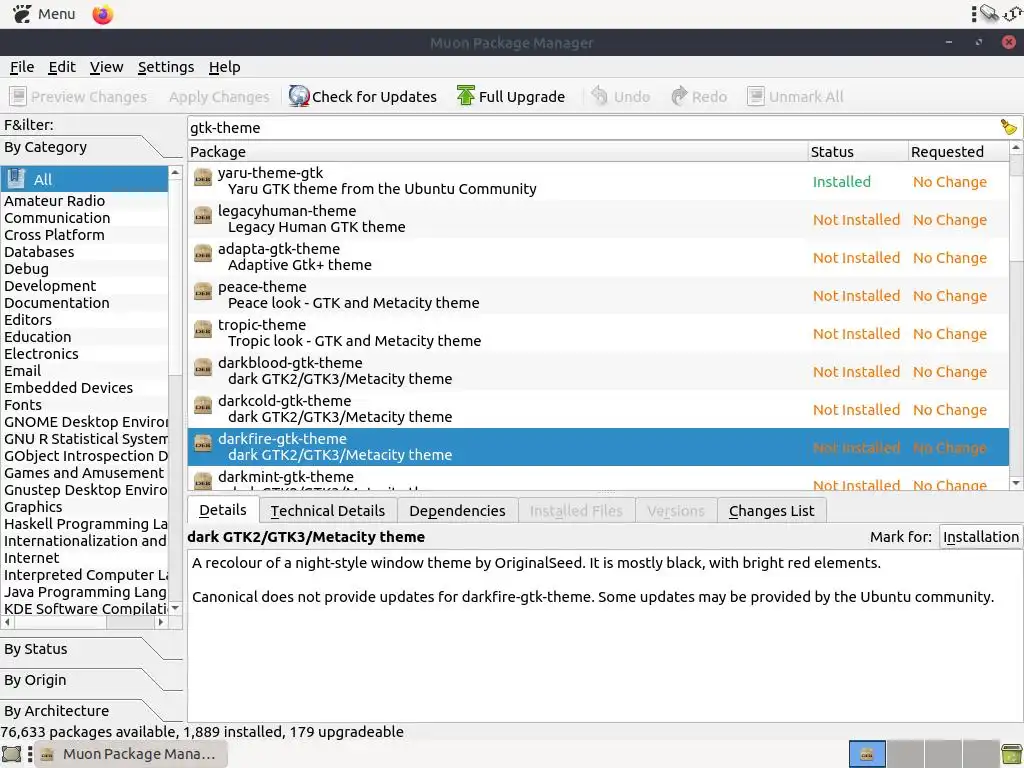The width and height of the screenshot is (1024, 768).
Task: Click the Redo toolbar button
Action: [699, 97]
